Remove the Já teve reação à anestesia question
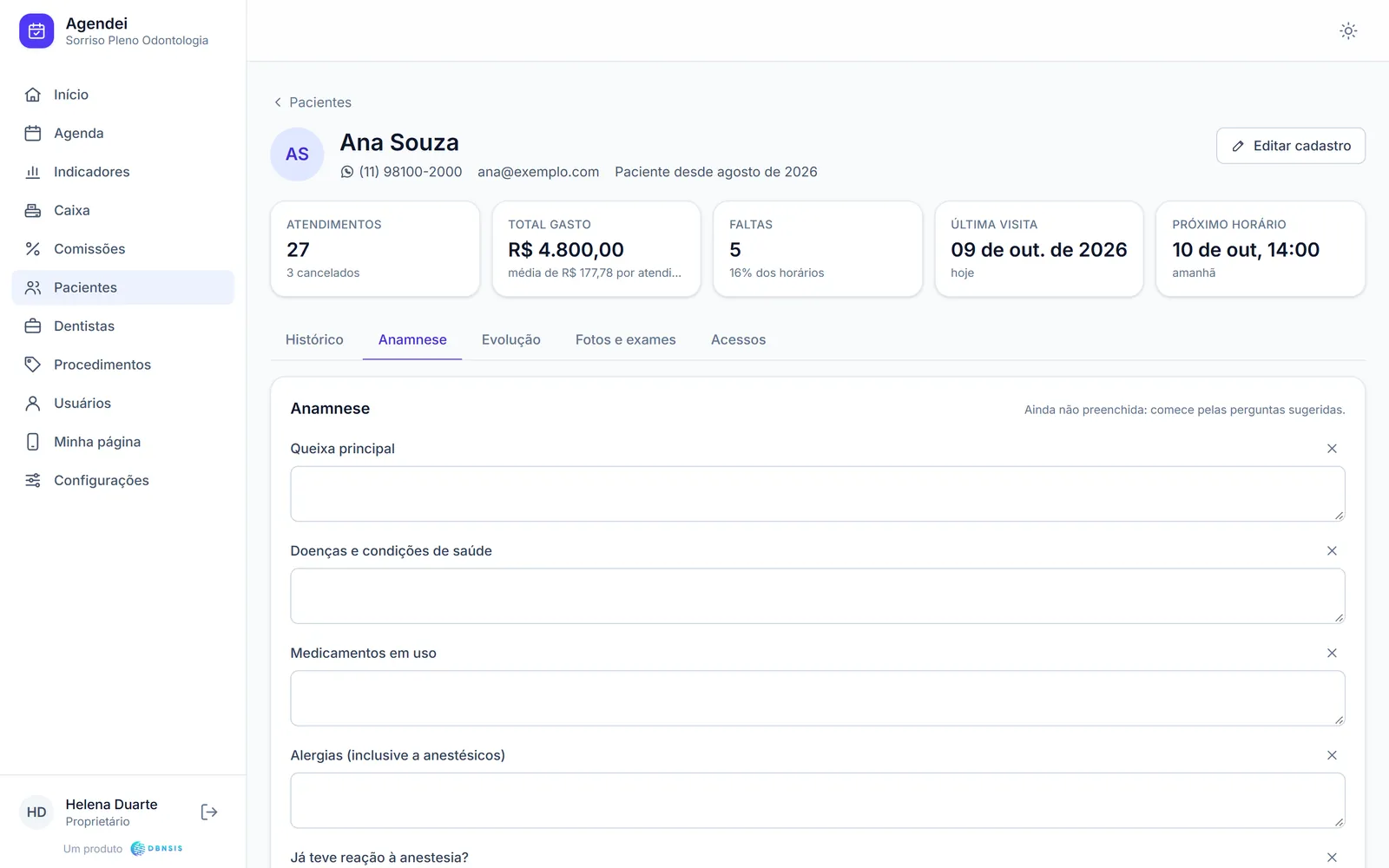 coord(1332,858)
